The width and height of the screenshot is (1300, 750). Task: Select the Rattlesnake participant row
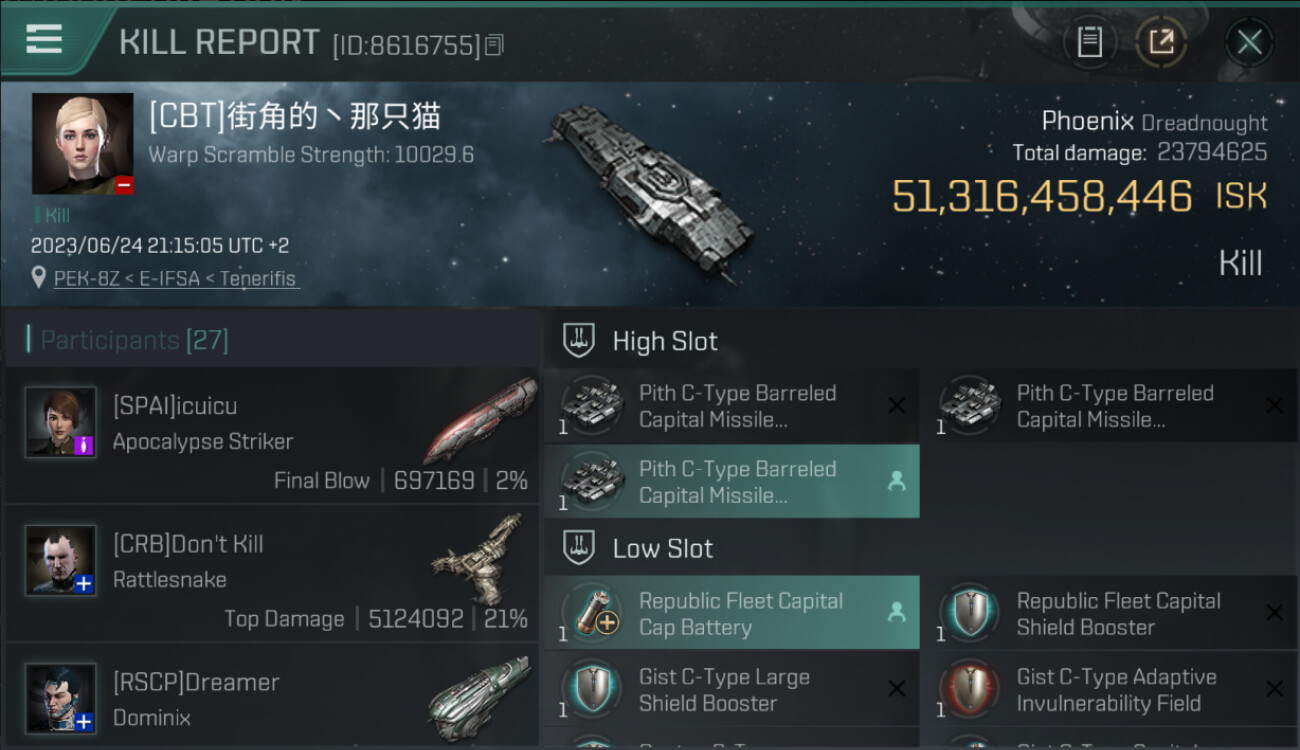point(272,573)
